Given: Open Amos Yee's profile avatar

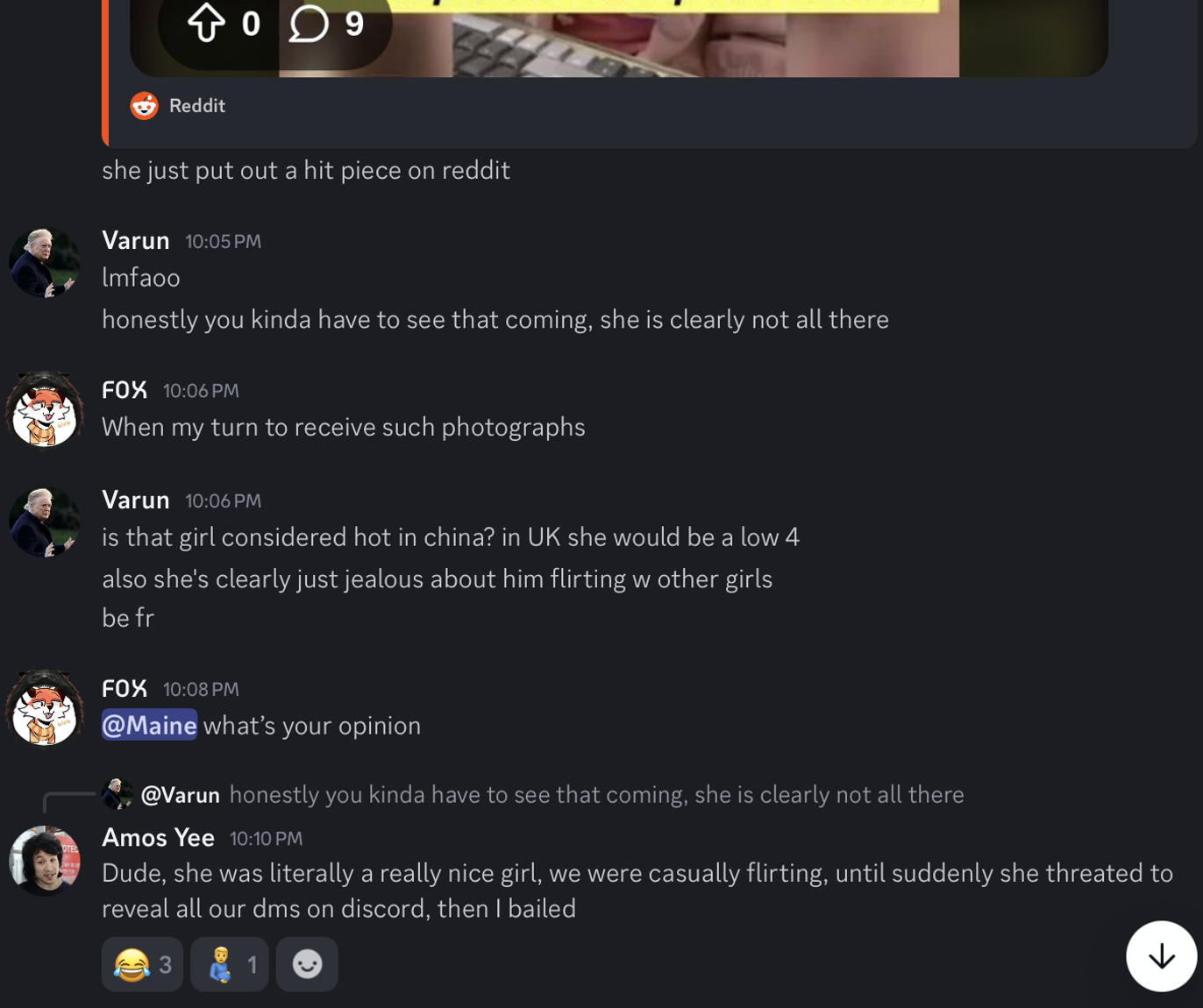Looking at the screenshot, I should [45, 861].
